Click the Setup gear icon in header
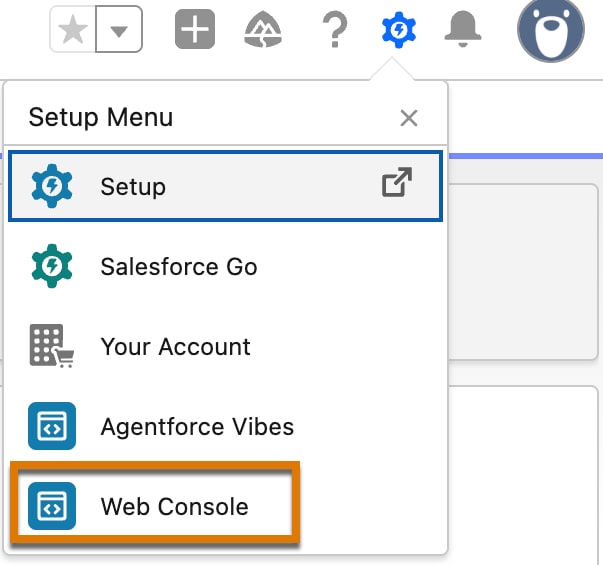This screenshot has height=565, width=603. tap(399, 30)
